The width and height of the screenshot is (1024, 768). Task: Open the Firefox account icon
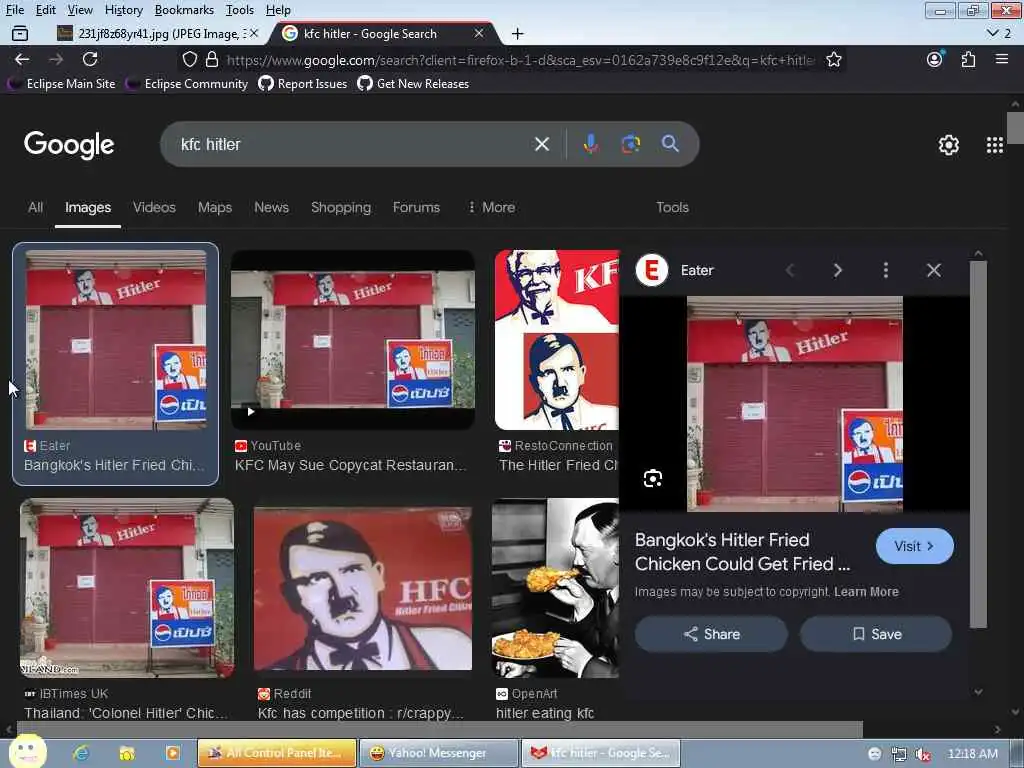(x=935, y=59)
